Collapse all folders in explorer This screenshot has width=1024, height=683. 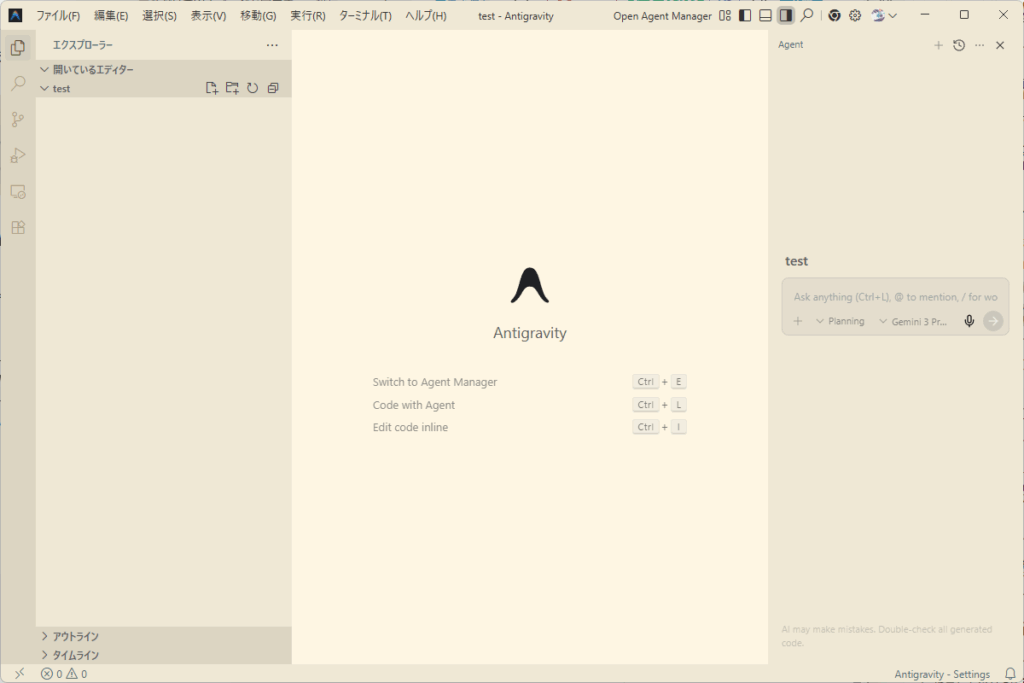[273, 88]
